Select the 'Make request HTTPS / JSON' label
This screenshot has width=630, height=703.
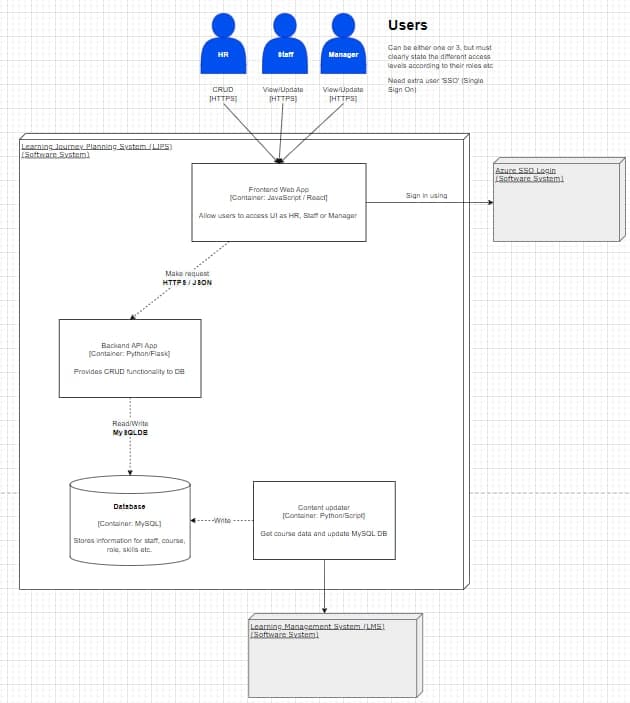(187, 278)
